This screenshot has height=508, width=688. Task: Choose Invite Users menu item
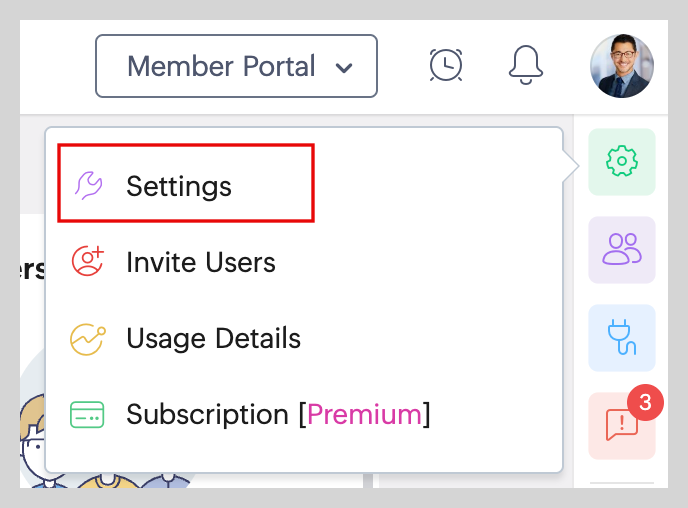pos(200,262)
